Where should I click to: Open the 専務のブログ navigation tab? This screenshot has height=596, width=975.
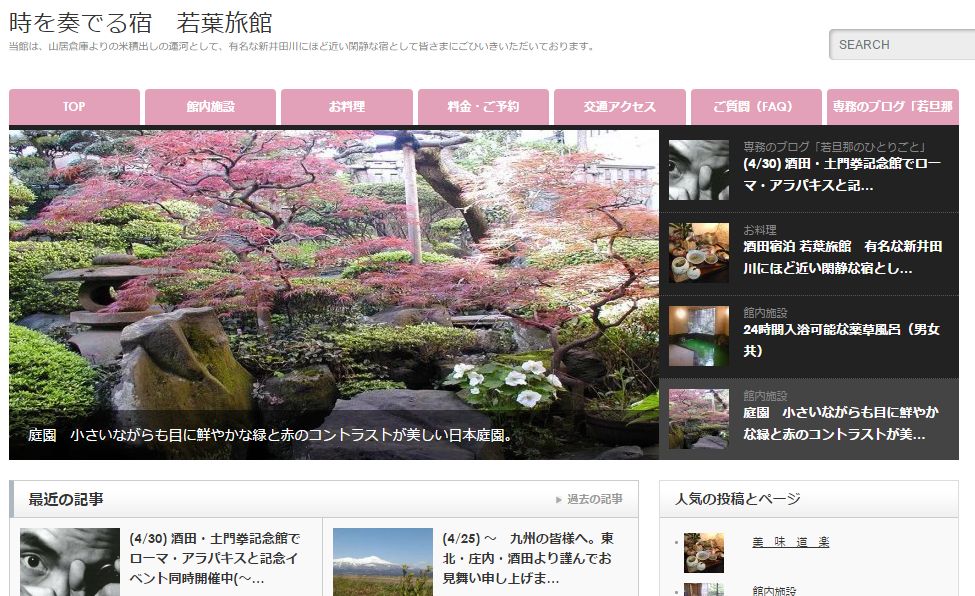tap(893, 107)
